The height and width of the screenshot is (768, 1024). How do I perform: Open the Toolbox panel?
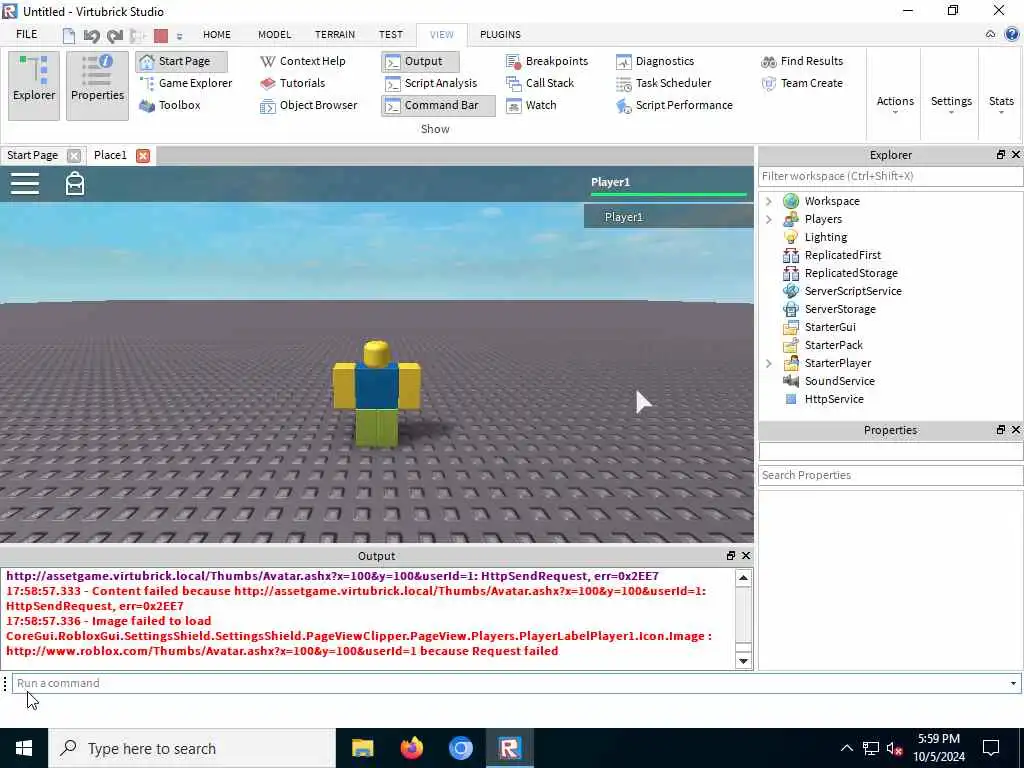coord(170,105)
